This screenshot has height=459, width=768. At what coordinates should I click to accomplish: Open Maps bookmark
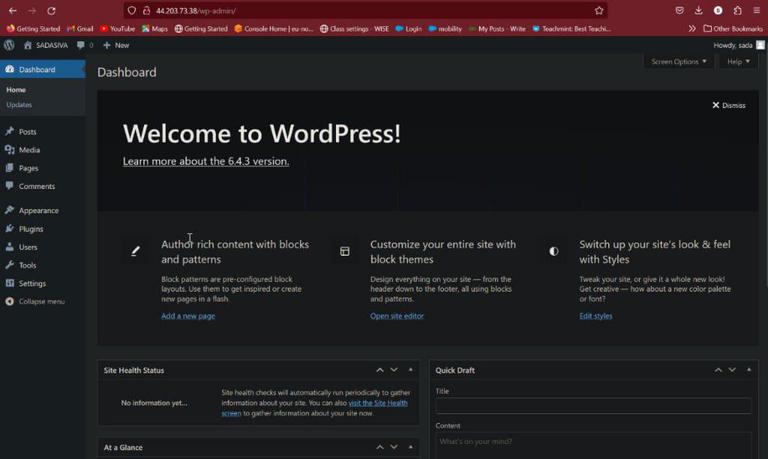click(x=154, y=28)
